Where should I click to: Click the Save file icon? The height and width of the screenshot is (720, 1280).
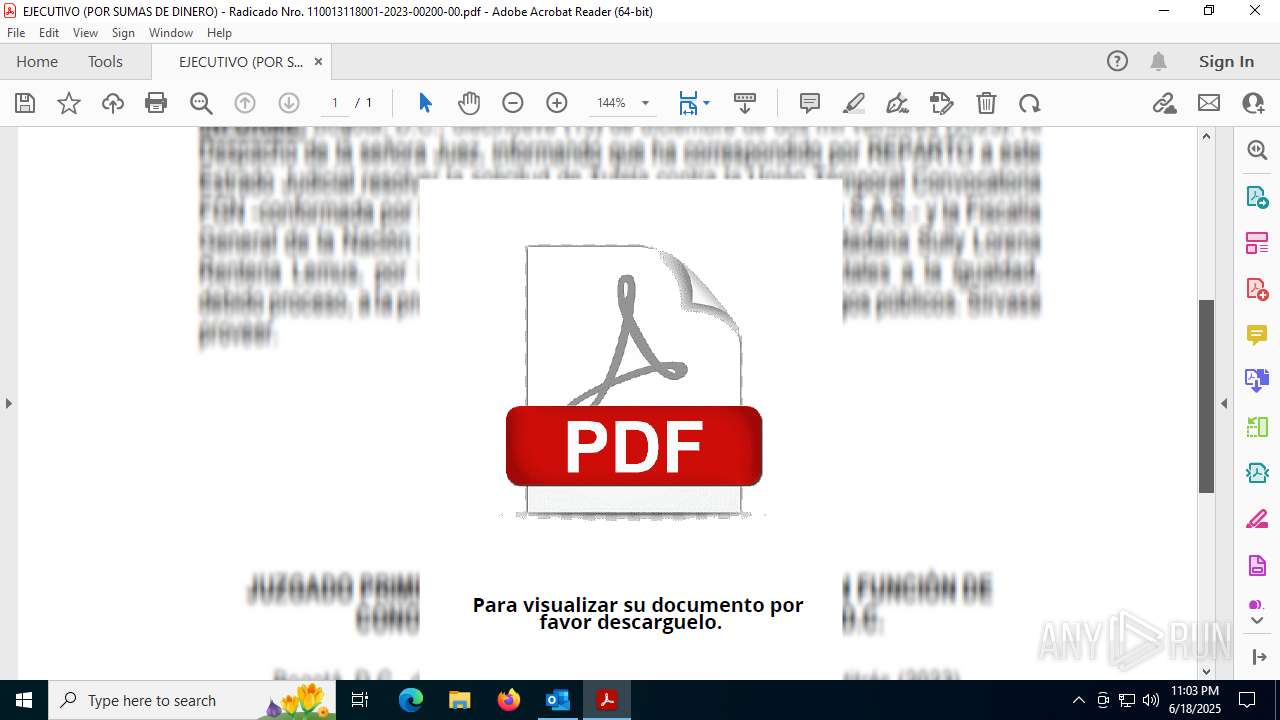coord(25,103)
